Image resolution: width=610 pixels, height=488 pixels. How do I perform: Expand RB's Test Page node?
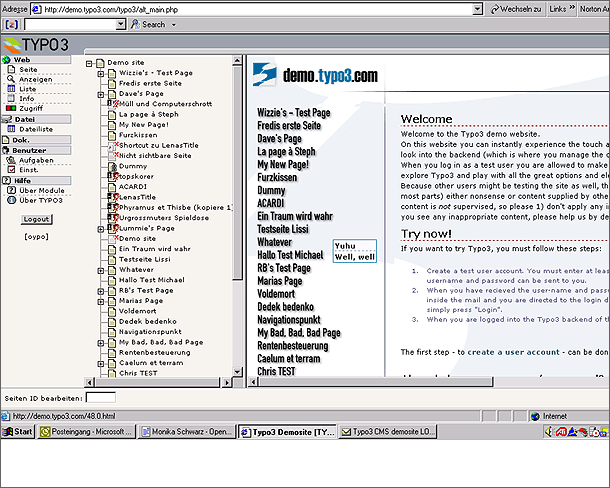pyautogui.click(x=101, y=291)
